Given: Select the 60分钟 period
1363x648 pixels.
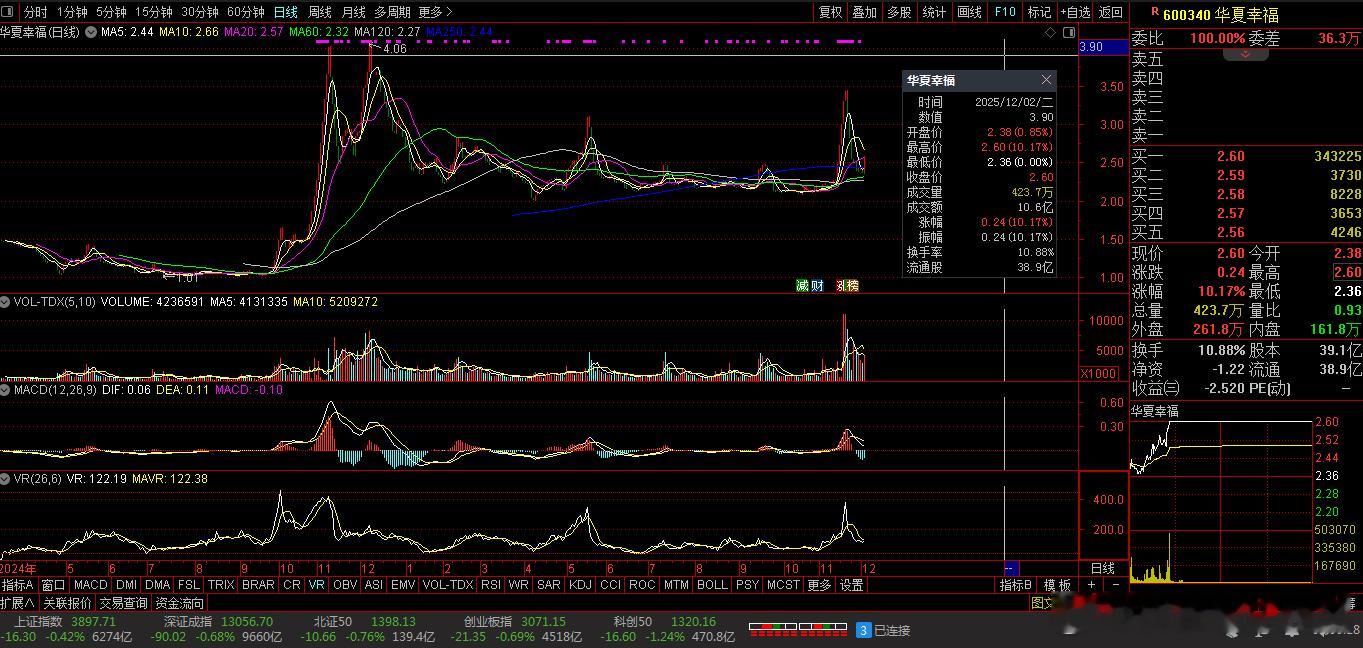Looking at the screenshot, I should [x=246, y=12].
